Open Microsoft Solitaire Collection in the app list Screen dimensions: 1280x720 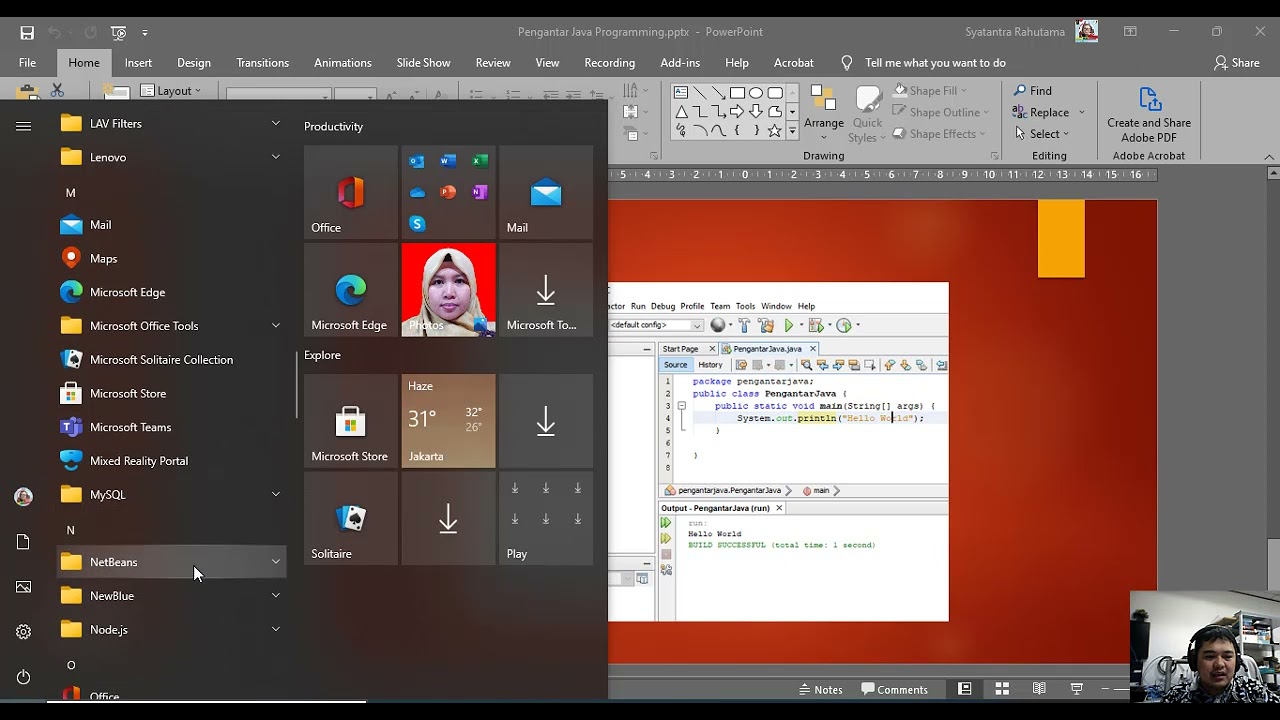click(x=172, y=360)
